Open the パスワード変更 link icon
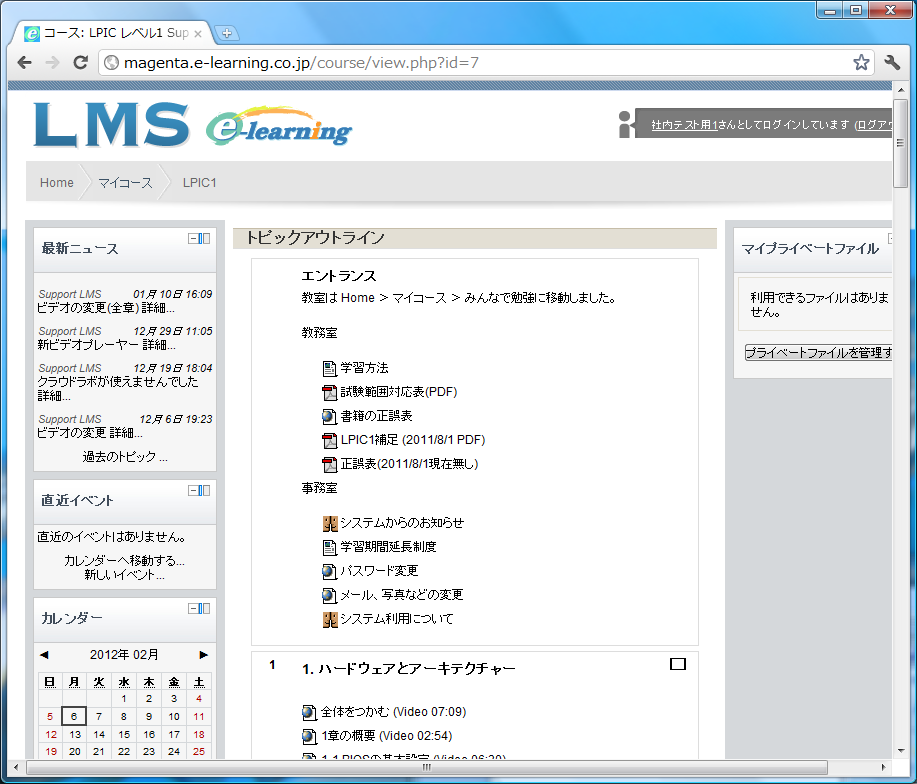The width and height of the screenshot is (917, 784). (329, 571)
